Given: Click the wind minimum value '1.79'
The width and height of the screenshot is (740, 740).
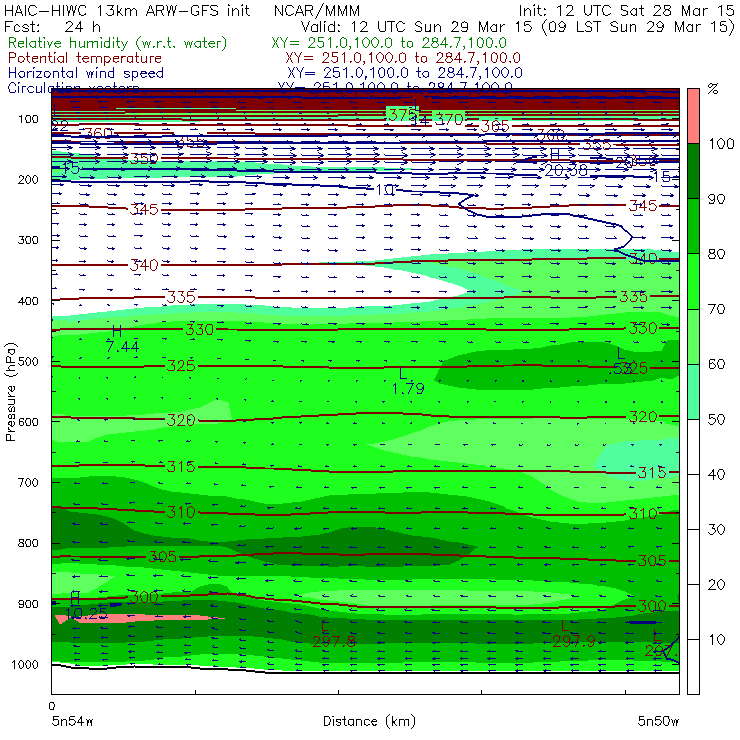Looking at the screenshot, I should tap(408, 388).
